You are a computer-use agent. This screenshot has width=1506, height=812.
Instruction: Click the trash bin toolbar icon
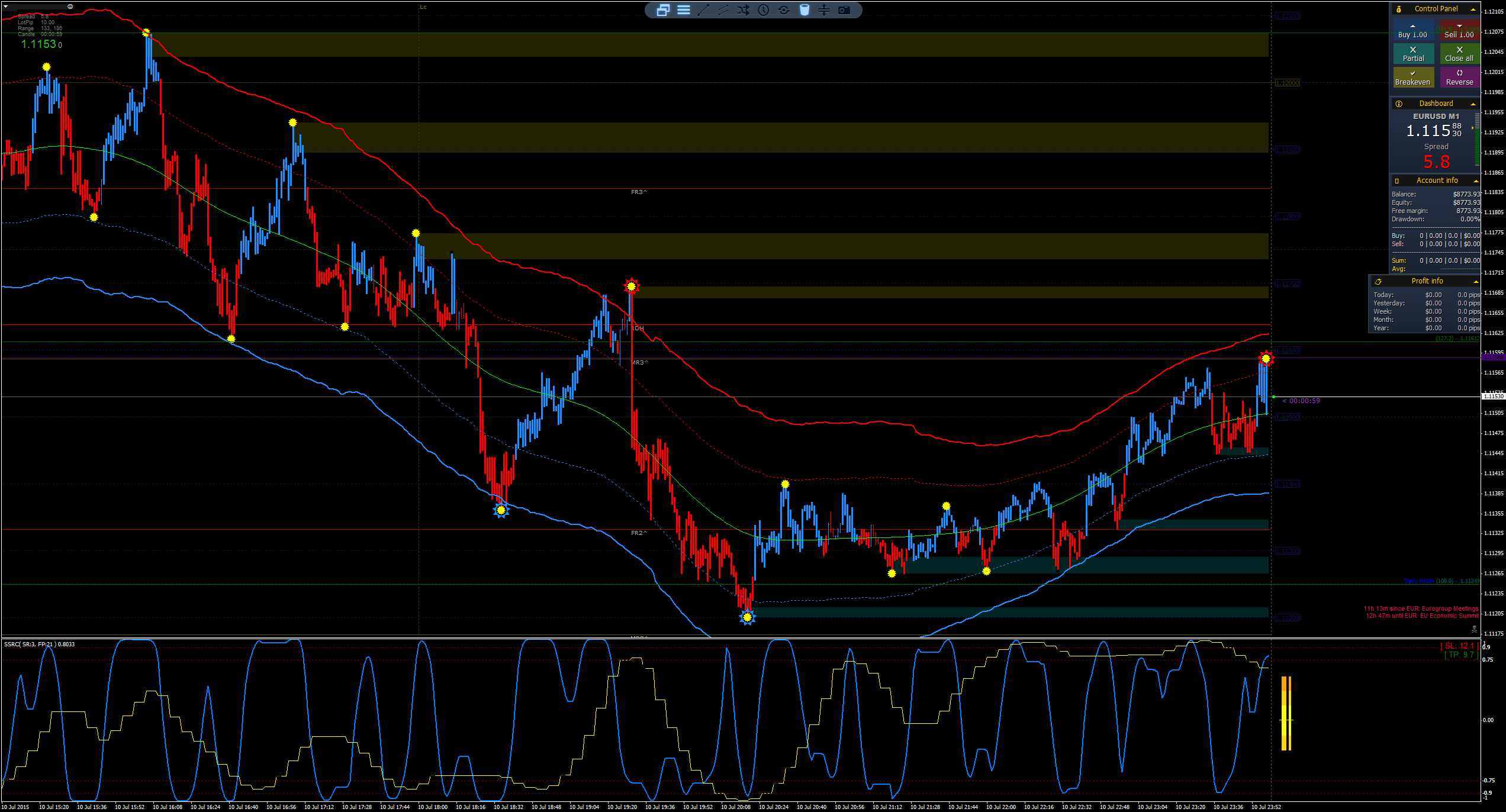pos(805,10)
